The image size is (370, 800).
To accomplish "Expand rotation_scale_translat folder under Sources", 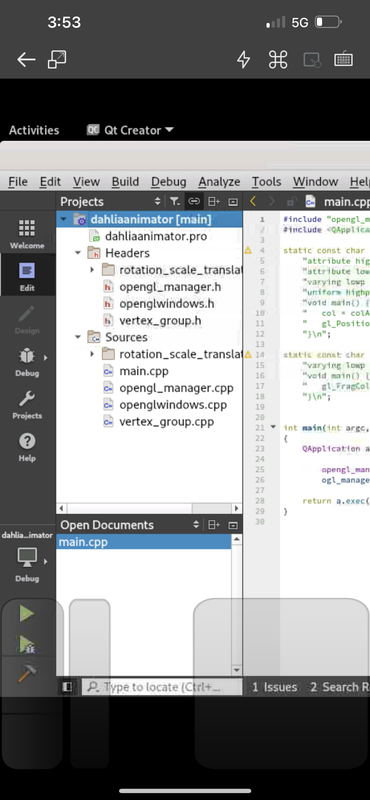I will tap(92, 354).
